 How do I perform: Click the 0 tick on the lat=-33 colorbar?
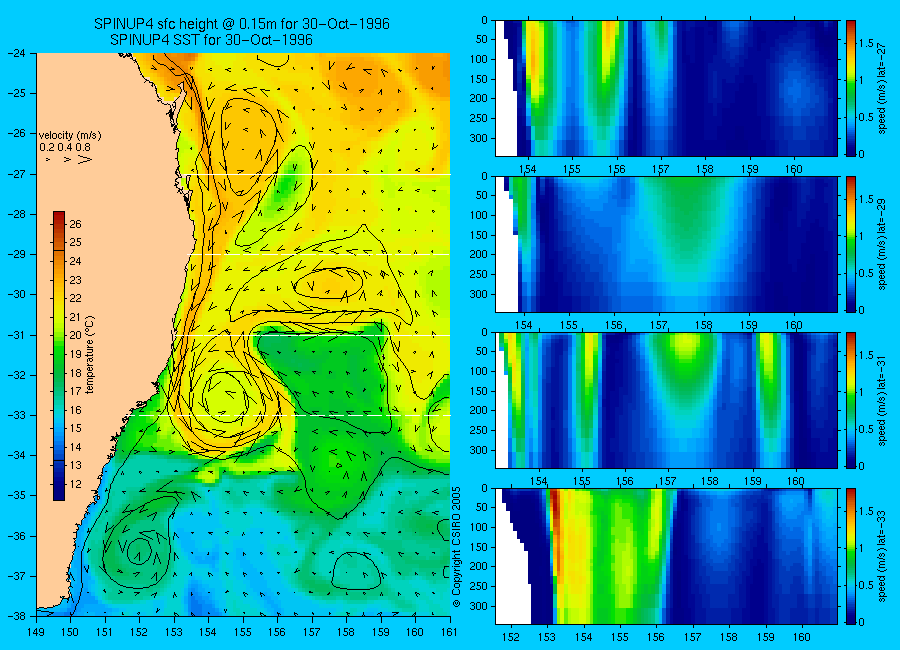tap(861, 622)
